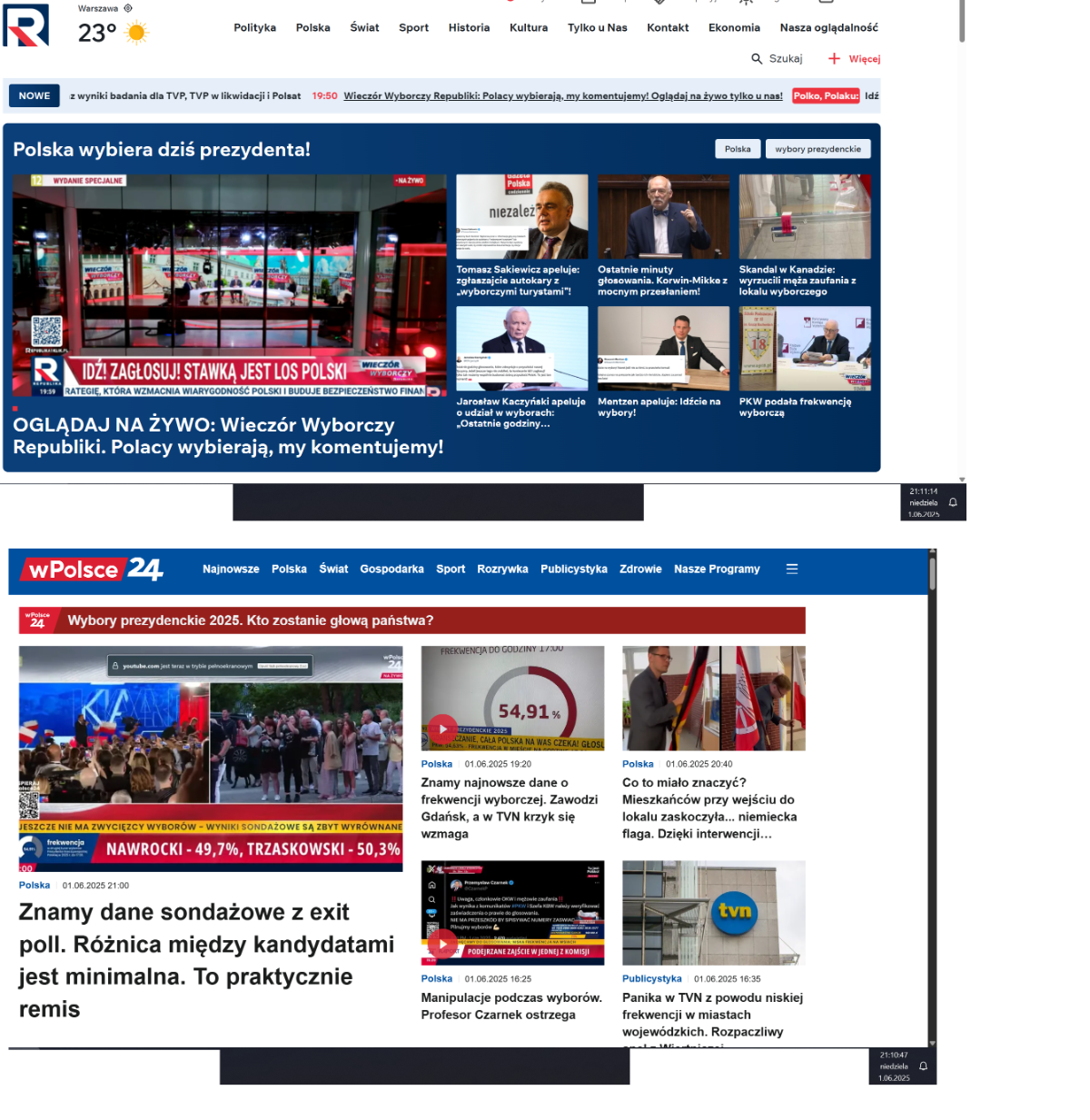Screen dimensions: 1090x1120
Task: Open the Wieczór Wyborczy Republiki ticker link
Action: [562, 96]
